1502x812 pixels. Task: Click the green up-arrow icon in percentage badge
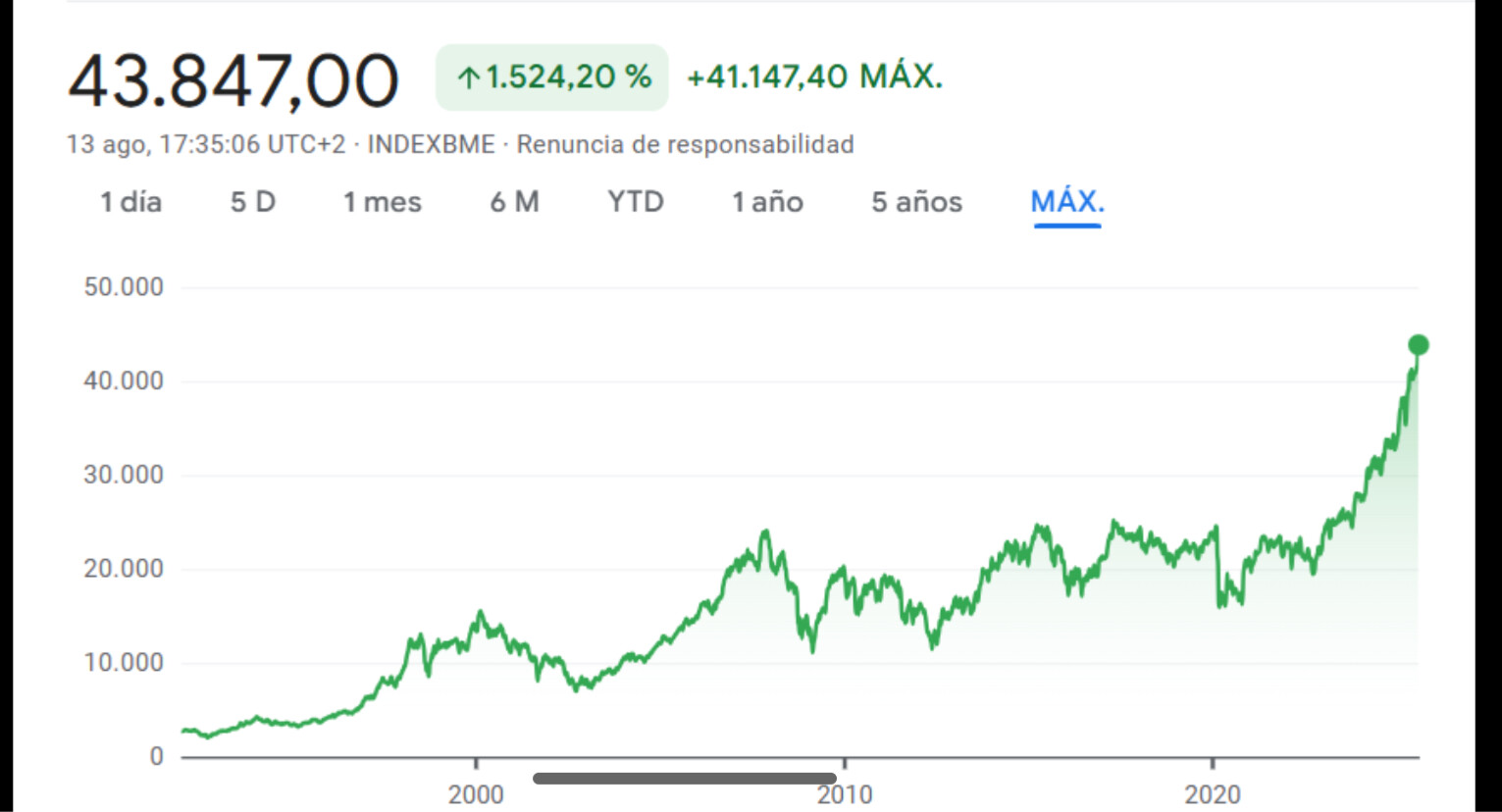468,77
